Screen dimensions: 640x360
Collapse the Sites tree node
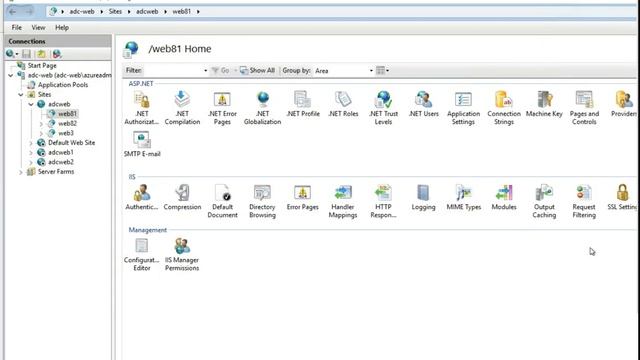click(x=21, y=95)
